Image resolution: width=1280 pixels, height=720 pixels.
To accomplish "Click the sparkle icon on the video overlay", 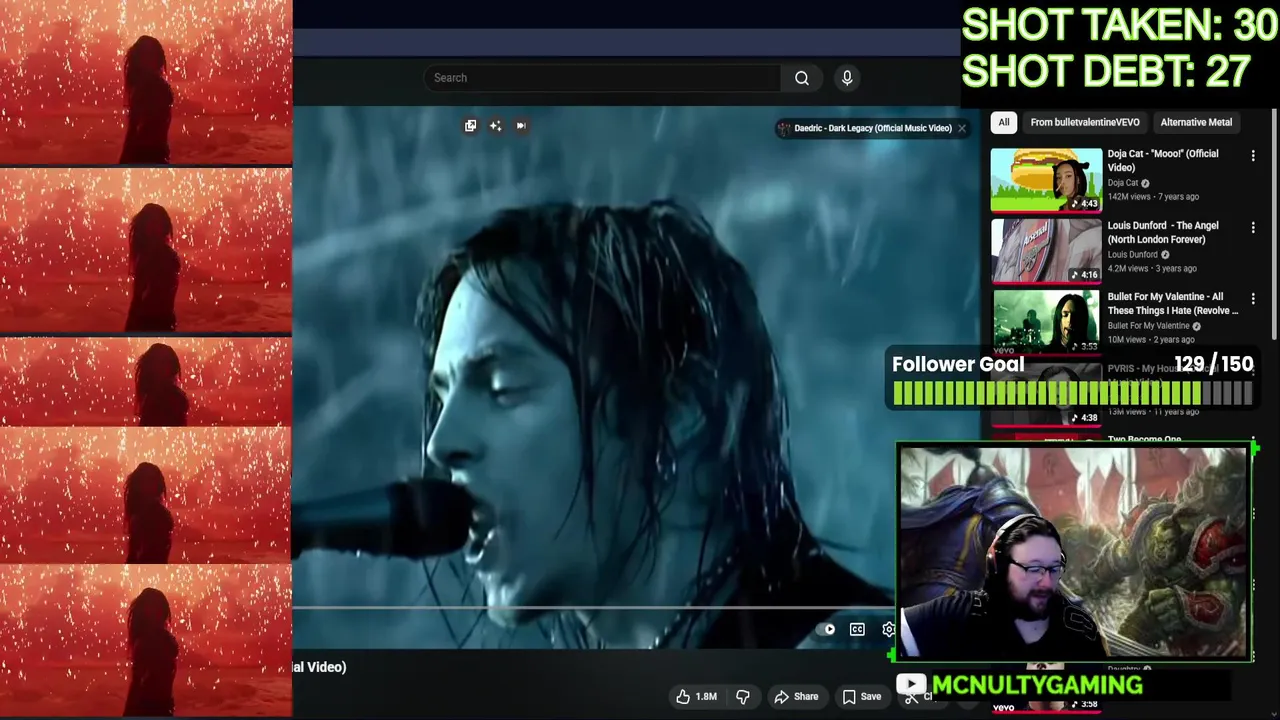I will [495, 126].
